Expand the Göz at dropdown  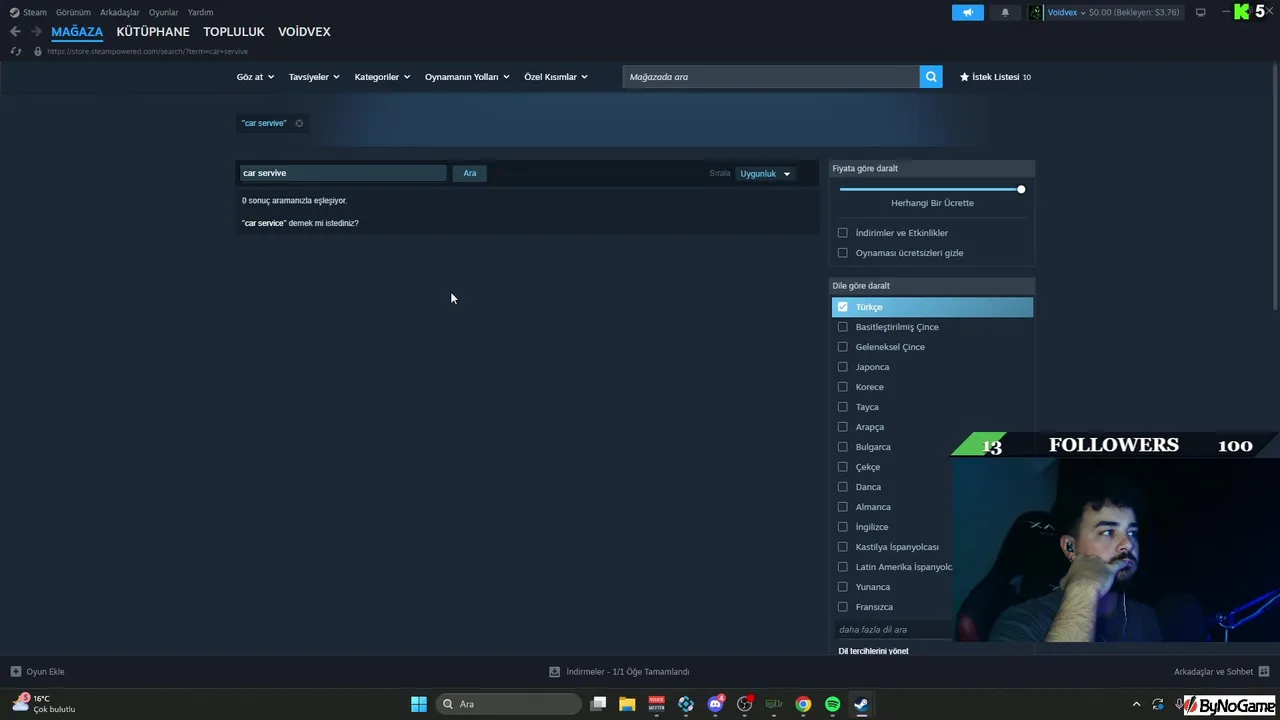point(255,77)
